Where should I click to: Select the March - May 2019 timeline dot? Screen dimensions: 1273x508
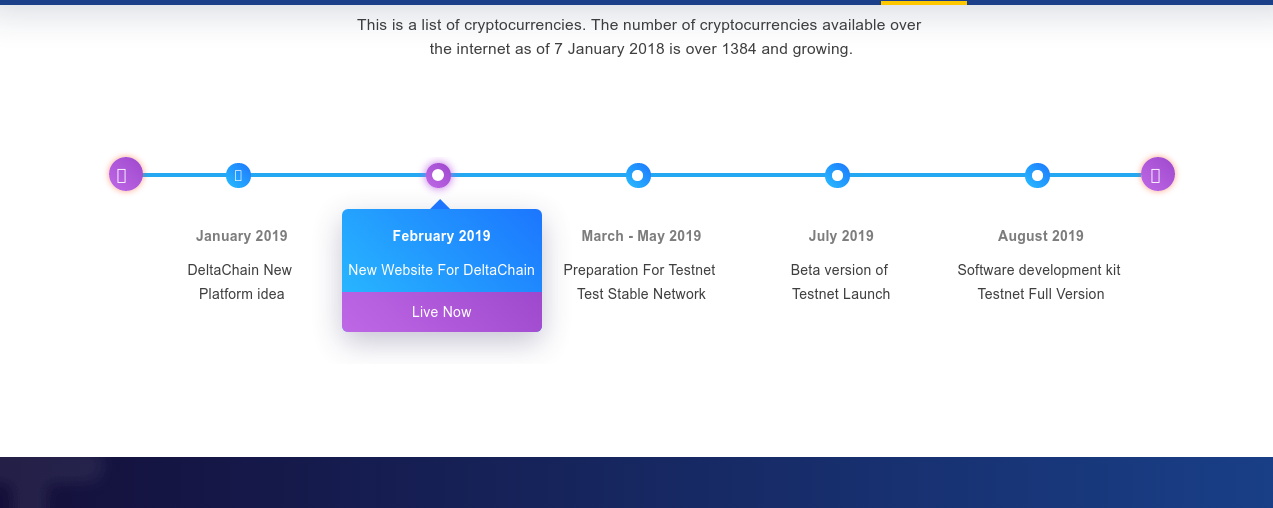[x=638, y=175]
